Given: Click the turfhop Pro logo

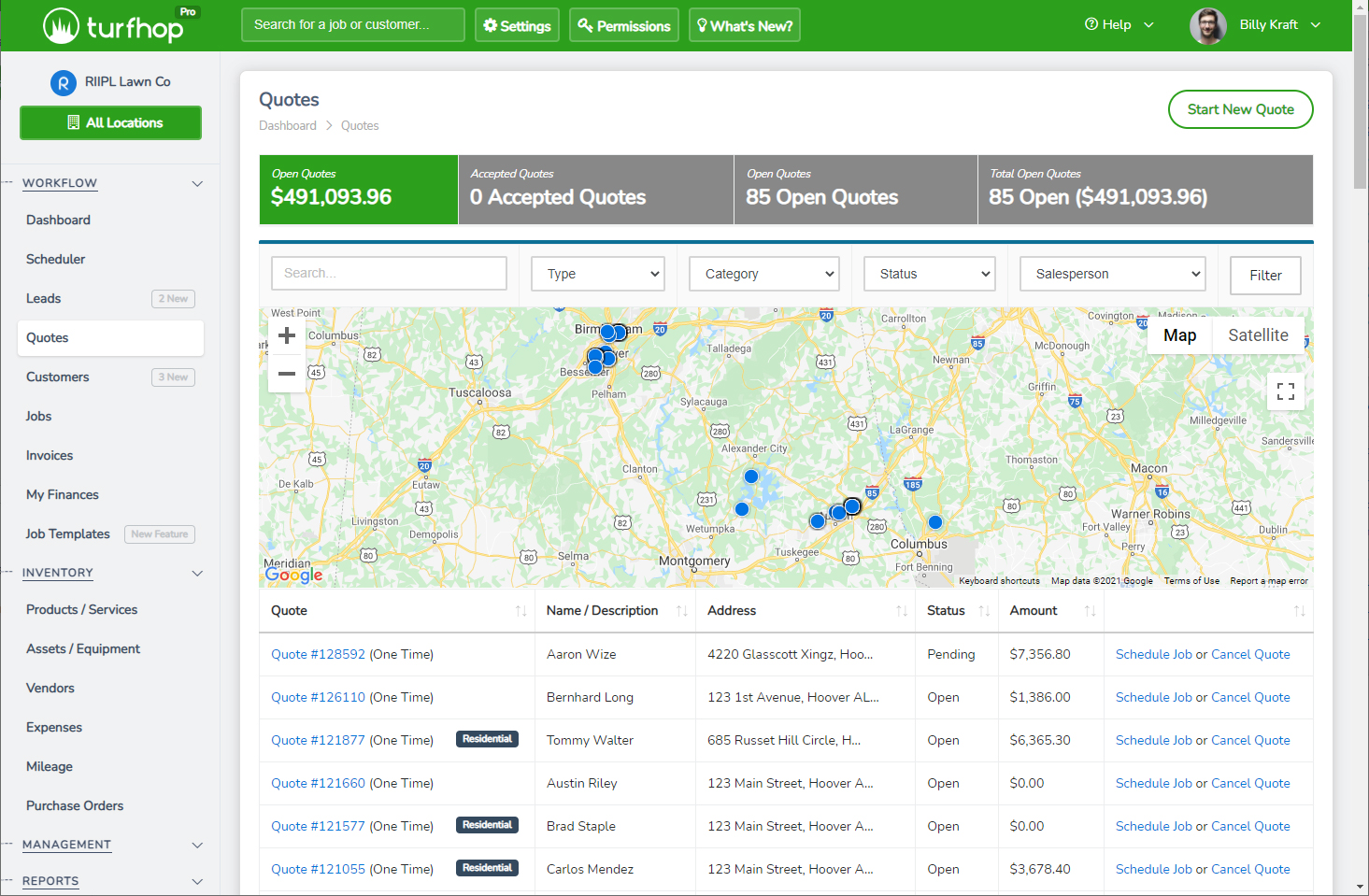Looking at the screenshot, I should pos(121,25).
